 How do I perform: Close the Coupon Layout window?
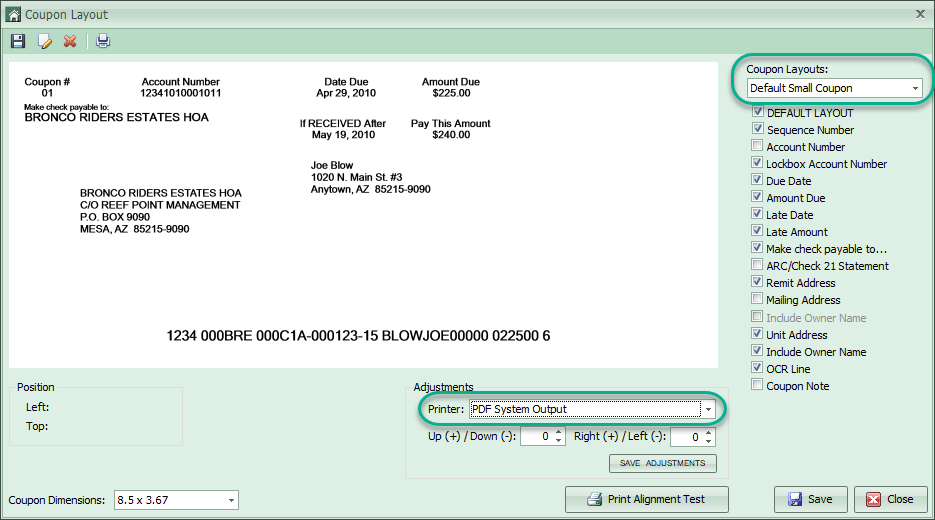click(920, 14)
